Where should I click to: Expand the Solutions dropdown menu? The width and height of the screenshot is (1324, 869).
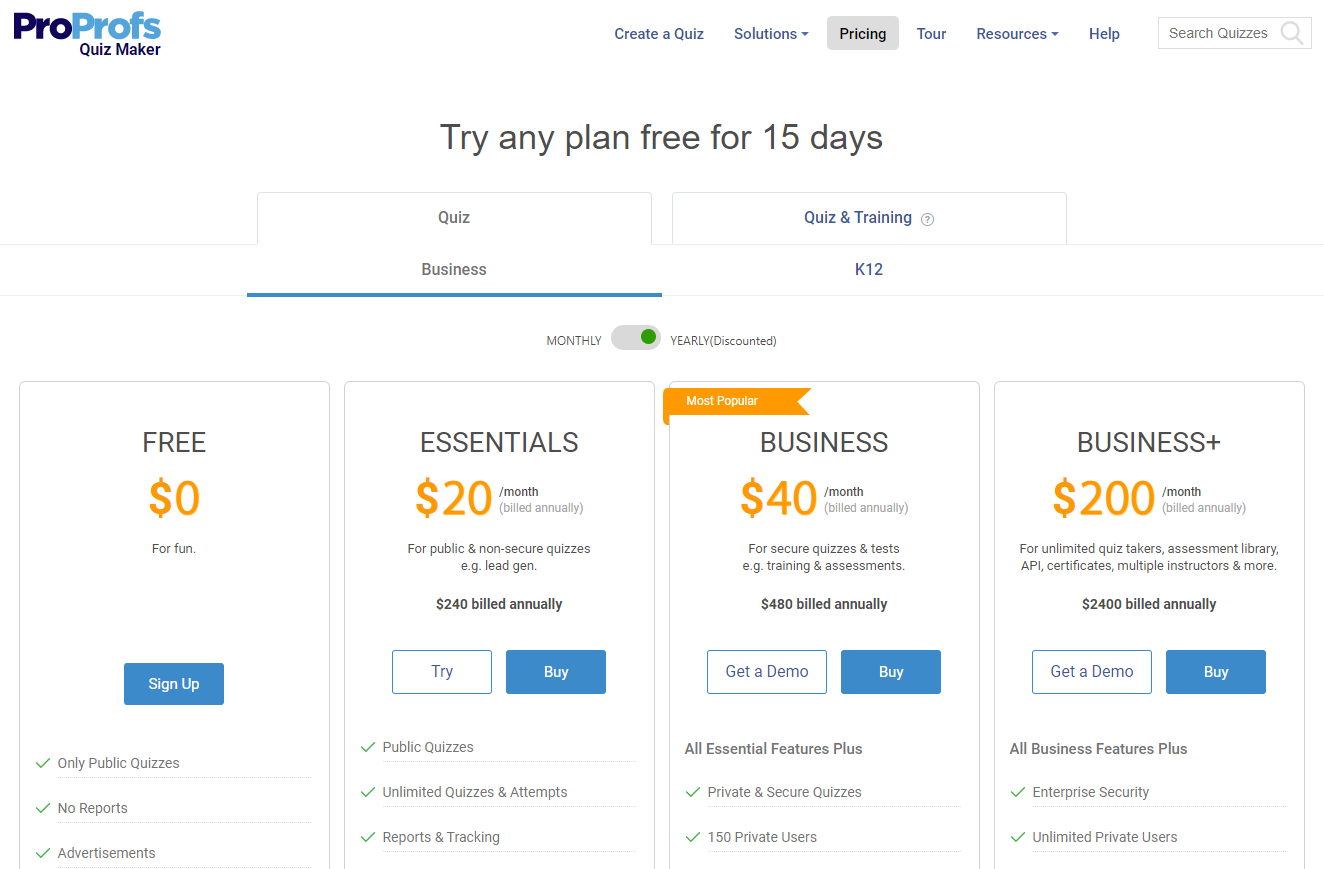pyautogui.click(x=771, y=33)
